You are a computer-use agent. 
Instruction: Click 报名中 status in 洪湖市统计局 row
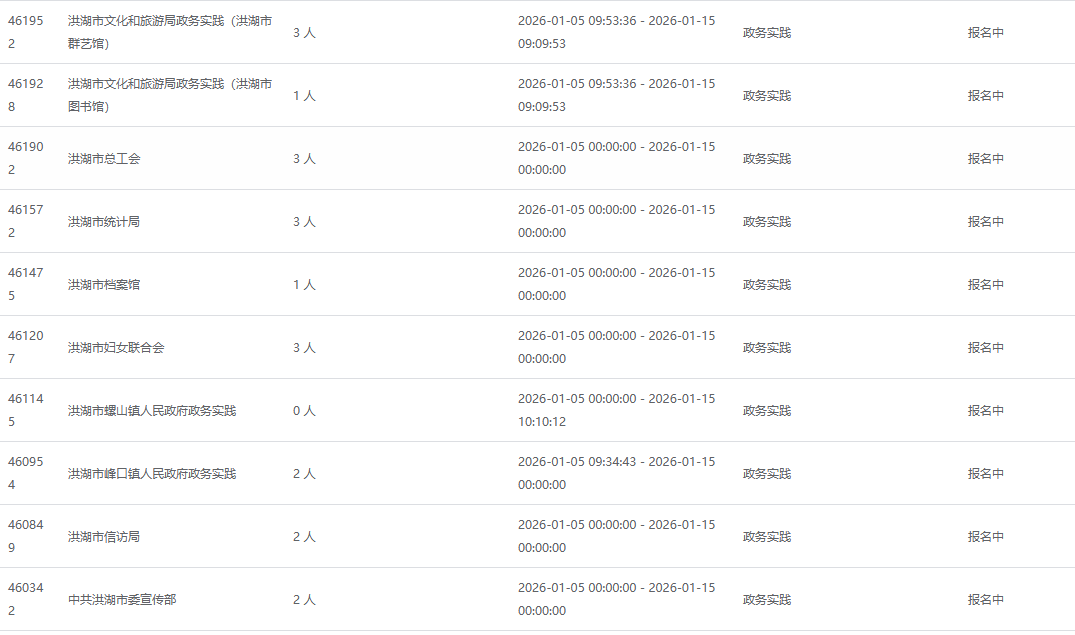point(985,221)
